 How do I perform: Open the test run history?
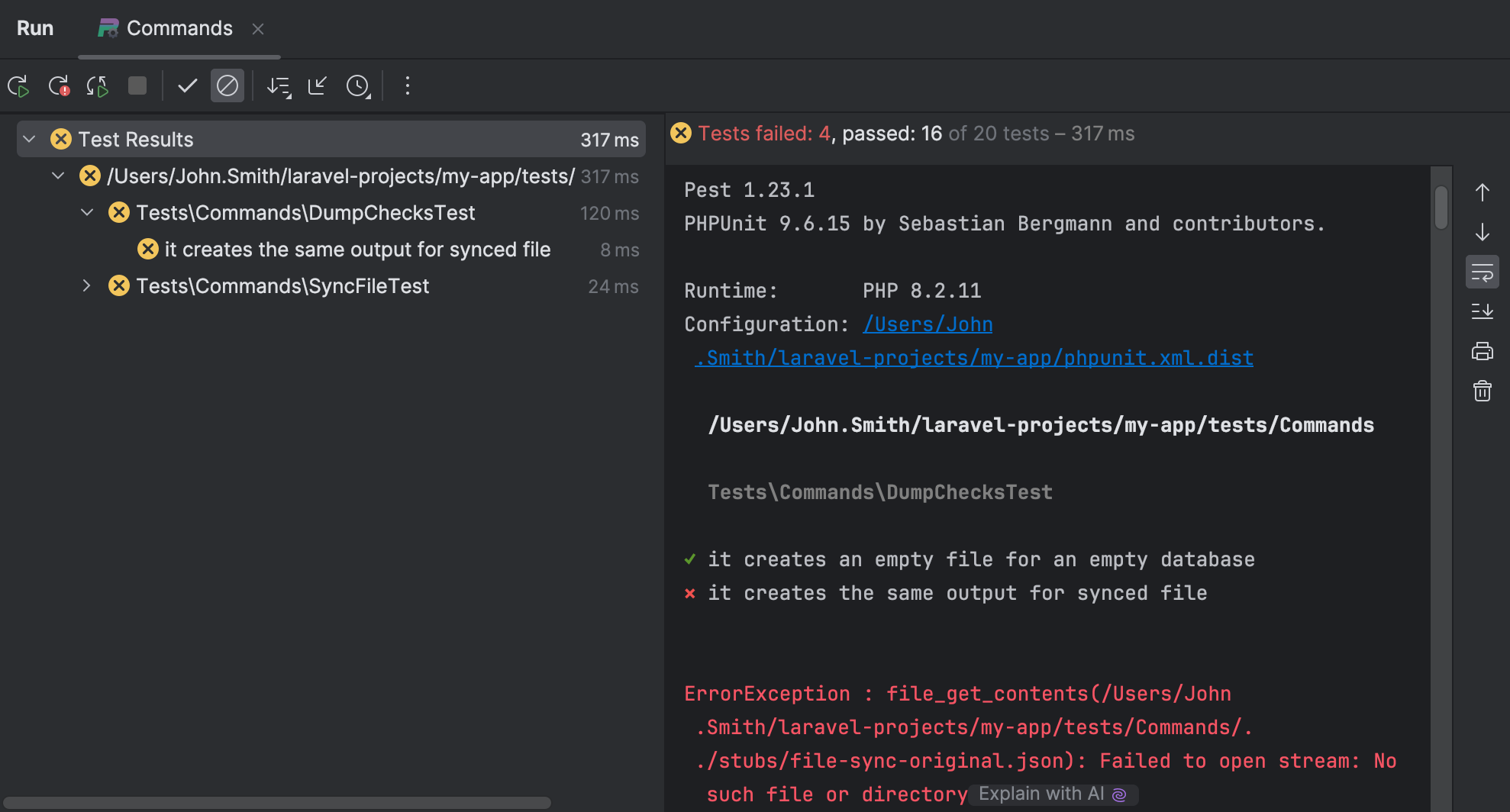[358, 85]
